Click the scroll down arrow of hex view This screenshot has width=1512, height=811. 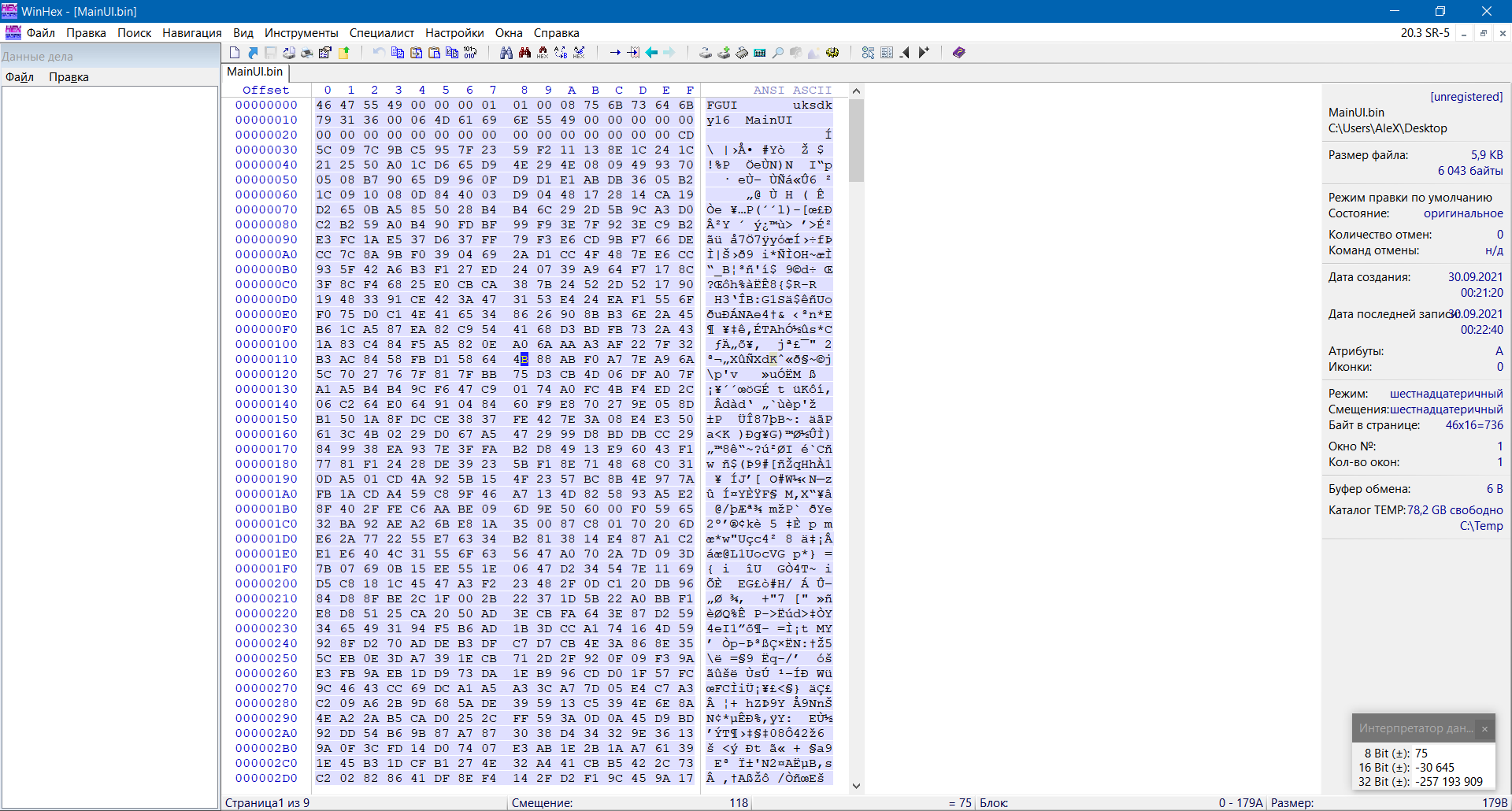pyautogui.click(x=856, y=785)
